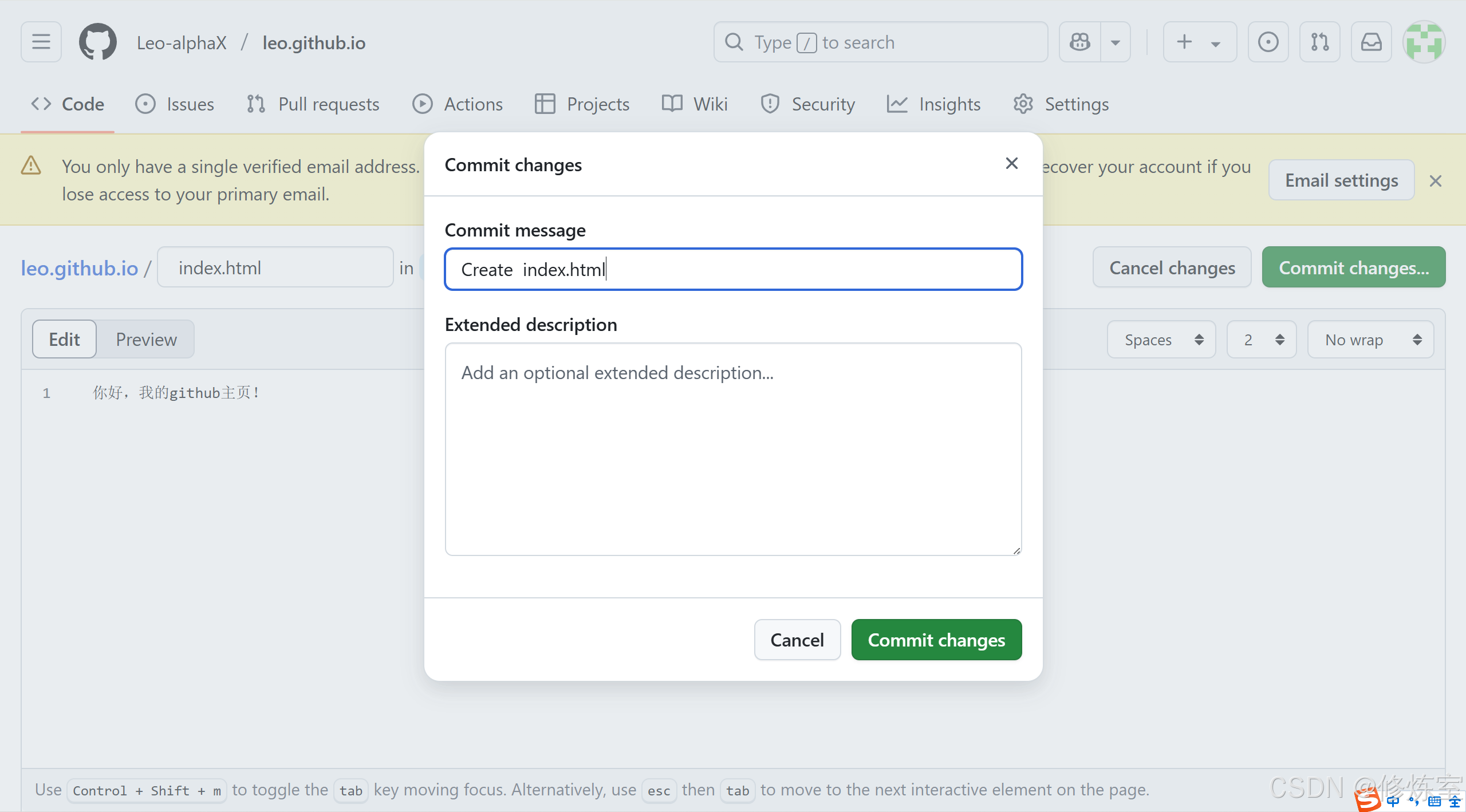Open the No wrap line mode dropdown

pos(1370,340)
